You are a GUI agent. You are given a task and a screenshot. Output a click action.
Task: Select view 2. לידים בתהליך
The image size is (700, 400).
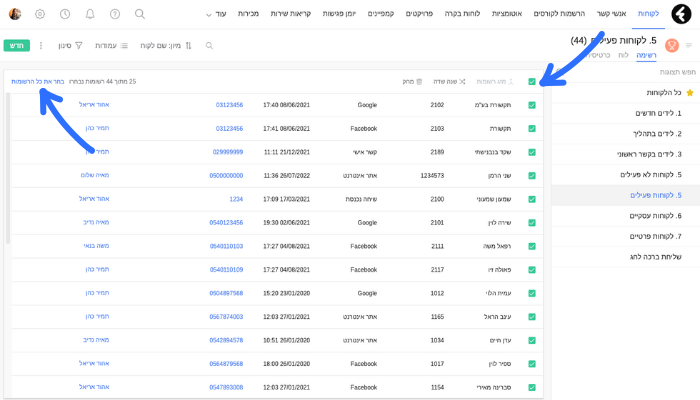pos(657,134)
